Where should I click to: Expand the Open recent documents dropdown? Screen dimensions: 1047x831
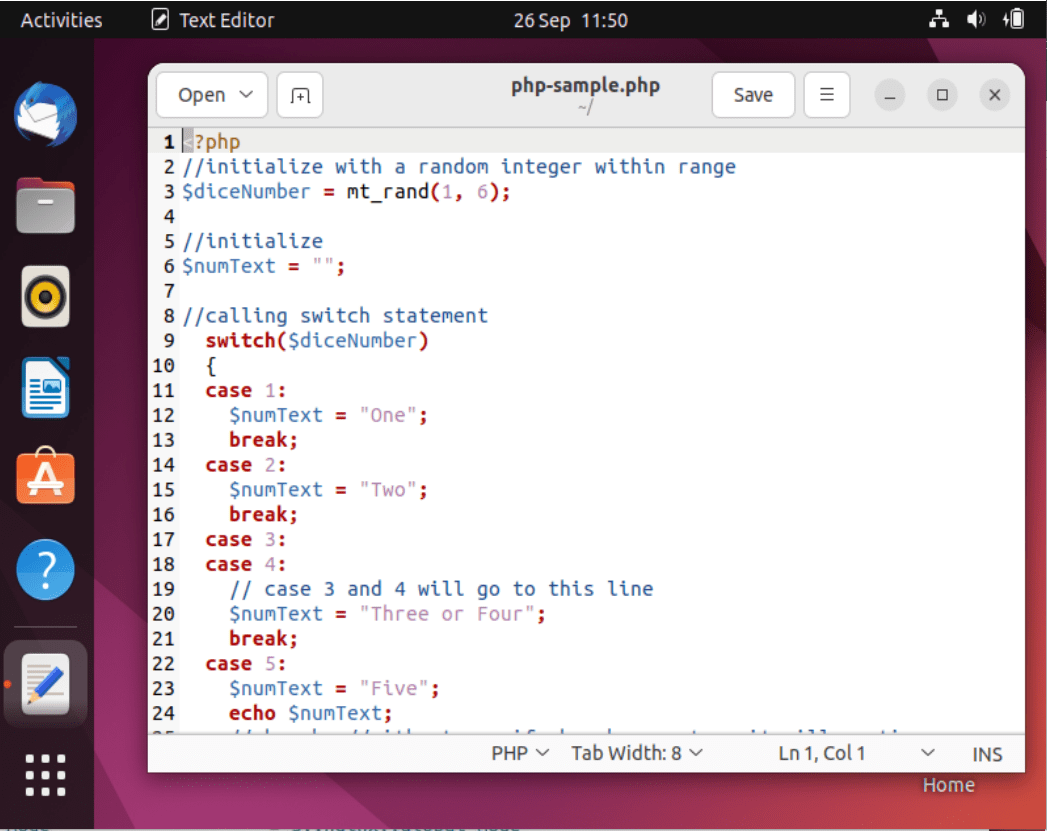tap(211, 94)
